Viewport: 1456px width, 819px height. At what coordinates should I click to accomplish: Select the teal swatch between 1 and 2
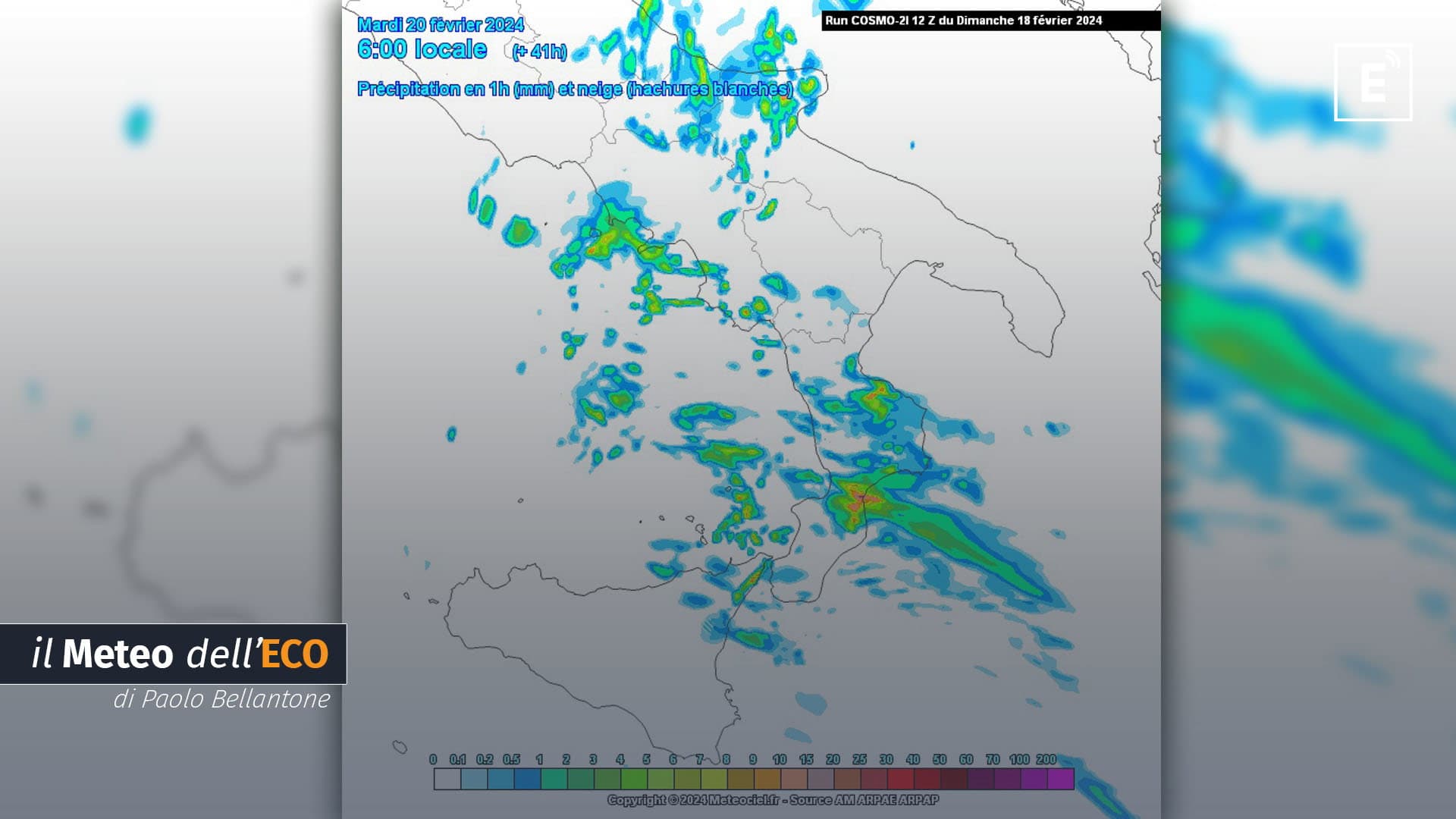click(554, 779)
